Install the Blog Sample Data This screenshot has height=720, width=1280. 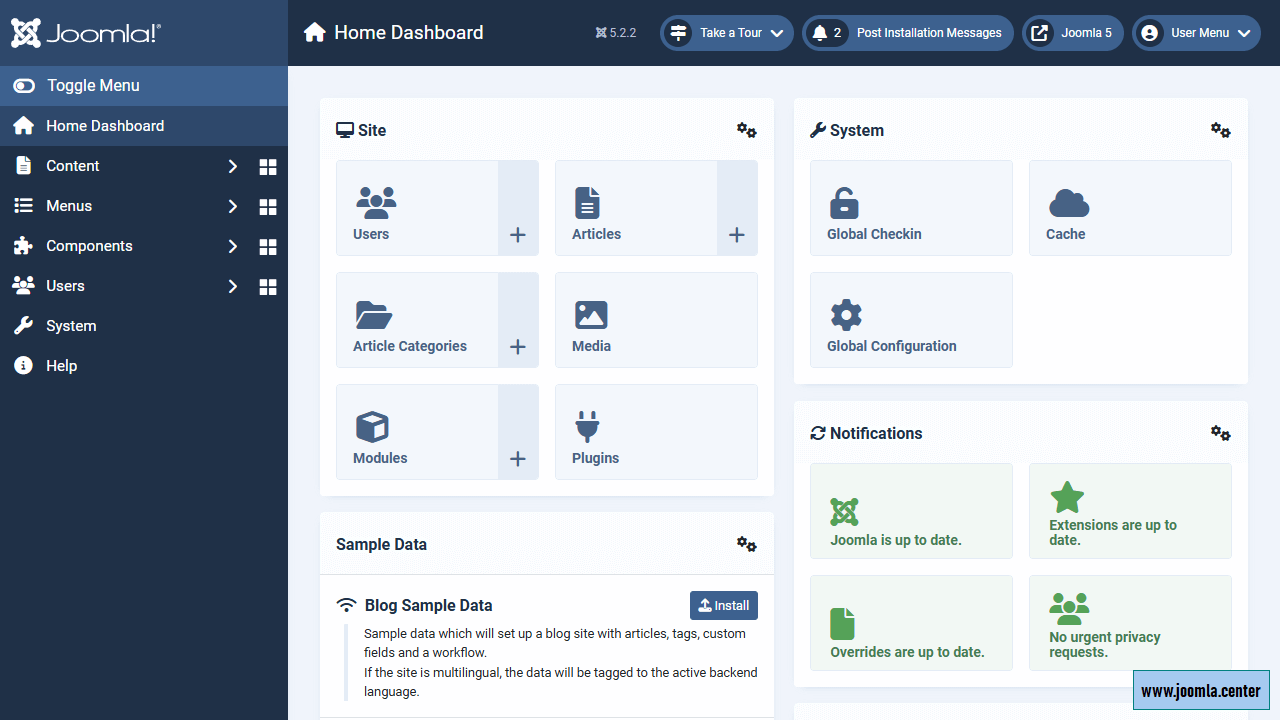pos(724,605)
